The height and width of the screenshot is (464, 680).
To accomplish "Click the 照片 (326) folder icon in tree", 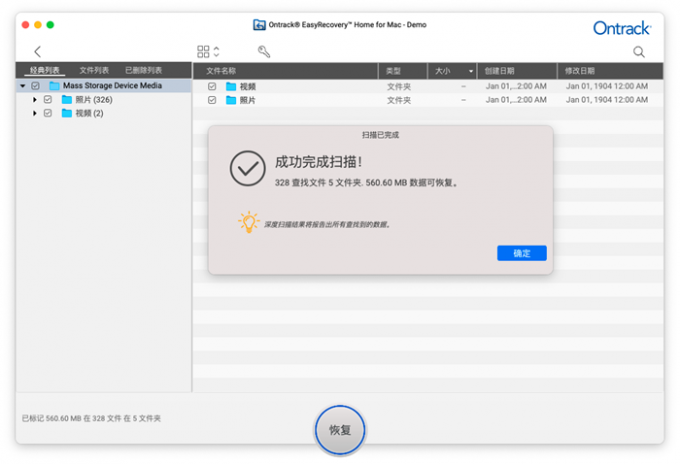I will click(67, 100).
